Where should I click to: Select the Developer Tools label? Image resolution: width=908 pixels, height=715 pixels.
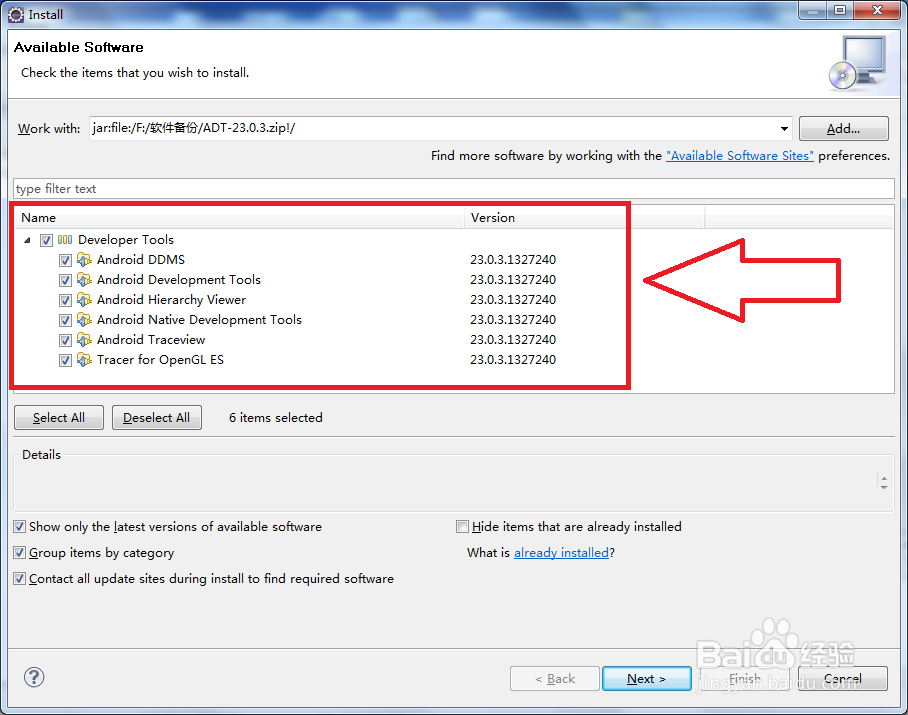pyautogui.click(x=126, y=240)
